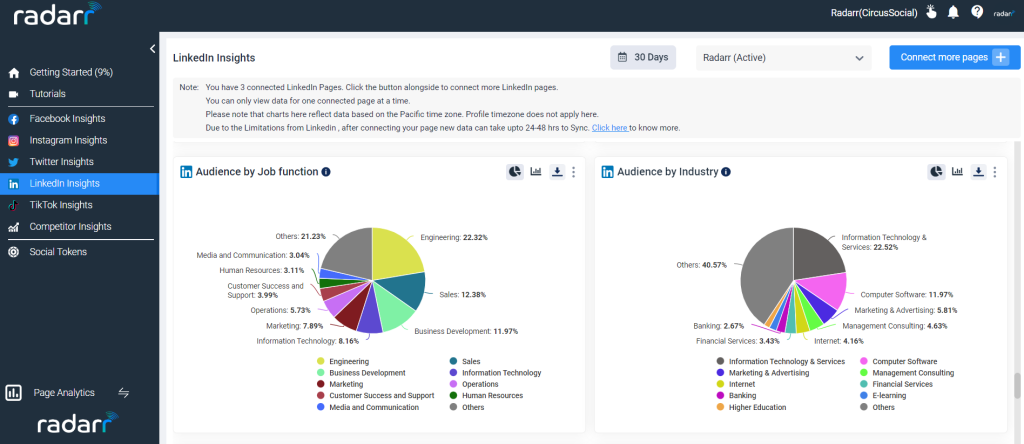Click the pointing hand icon in the header

[x=931, y=12]
